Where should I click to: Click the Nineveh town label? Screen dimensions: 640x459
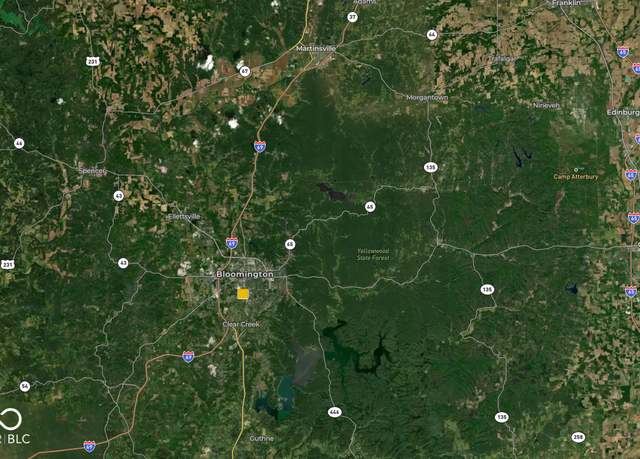point(546,105)
